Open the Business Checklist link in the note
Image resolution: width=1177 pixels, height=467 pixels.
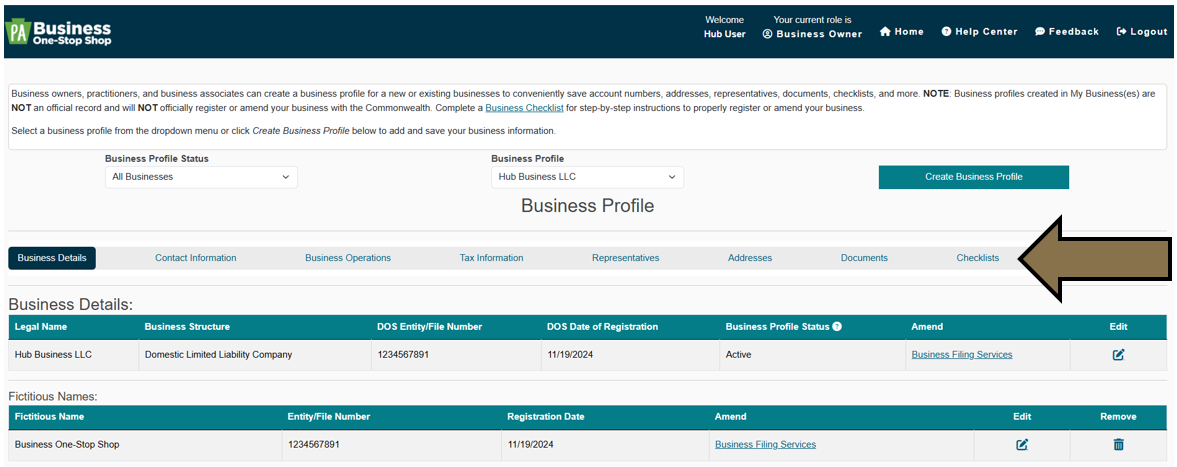[x=523, y=108]
